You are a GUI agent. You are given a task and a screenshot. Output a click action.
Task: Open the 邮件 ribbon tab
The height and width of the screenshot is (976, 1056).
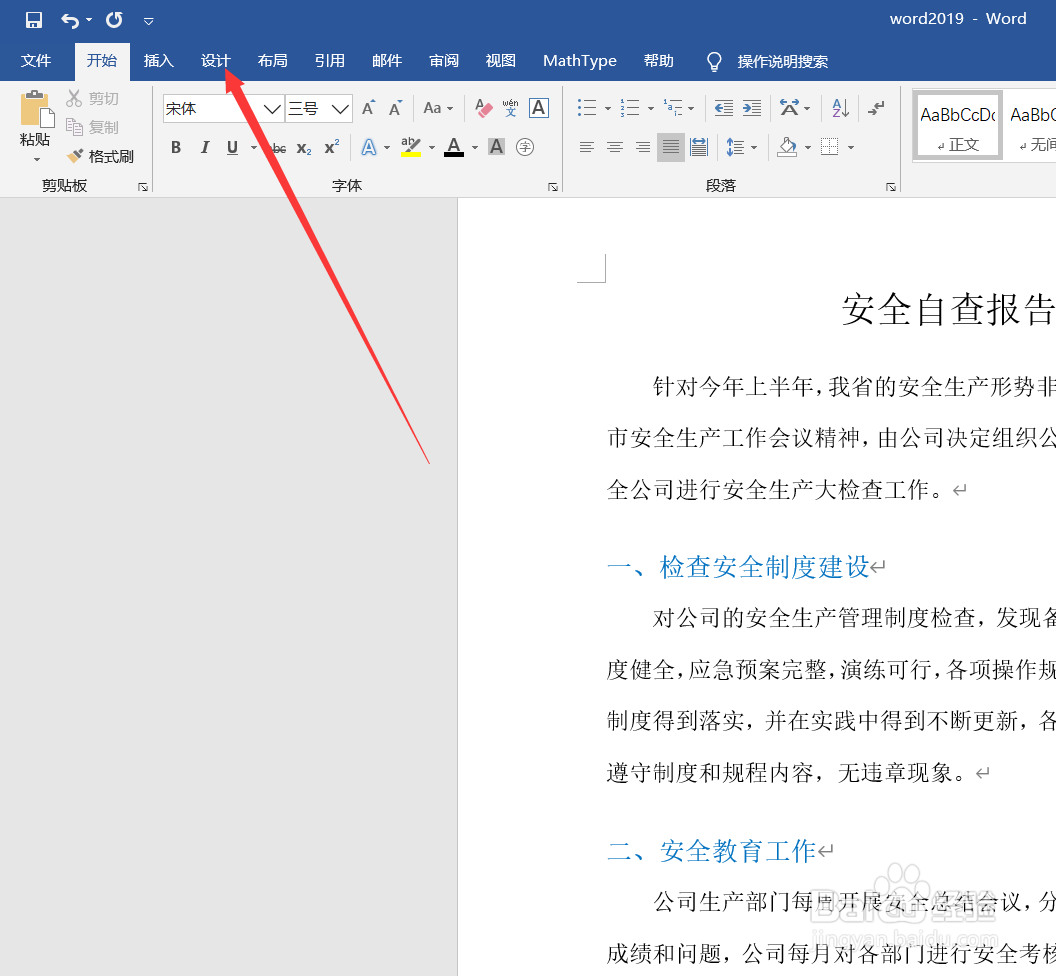[386, 61]
